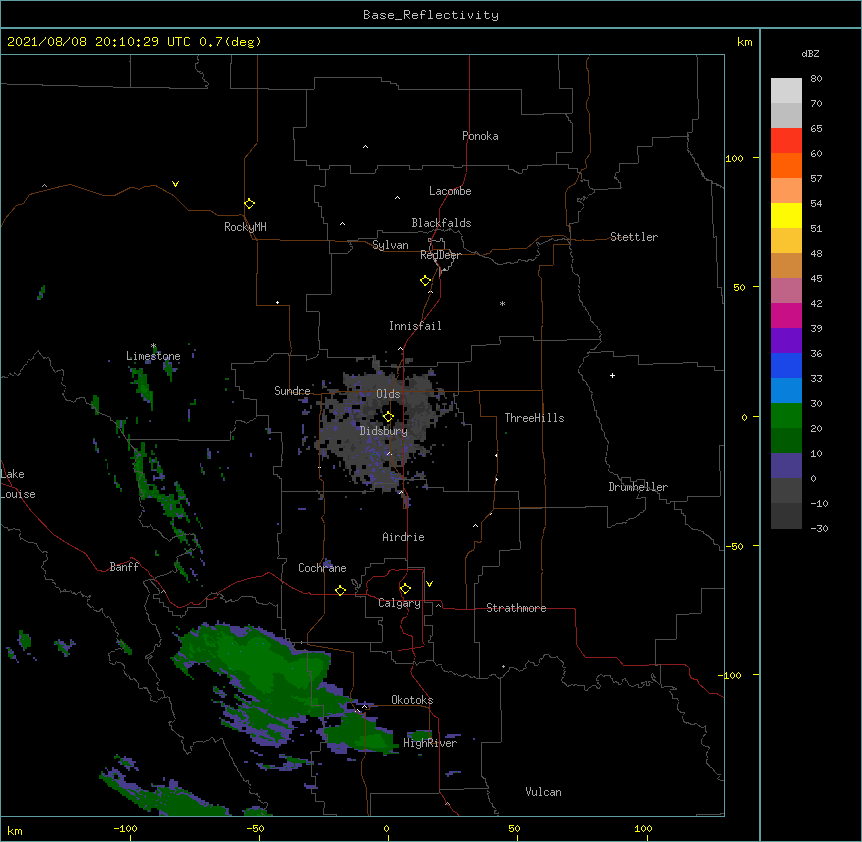This screenshot has width=862, height=842.
Task: Select the magenta 39-42 dBZ legend swatch
Action: point(786,315)
